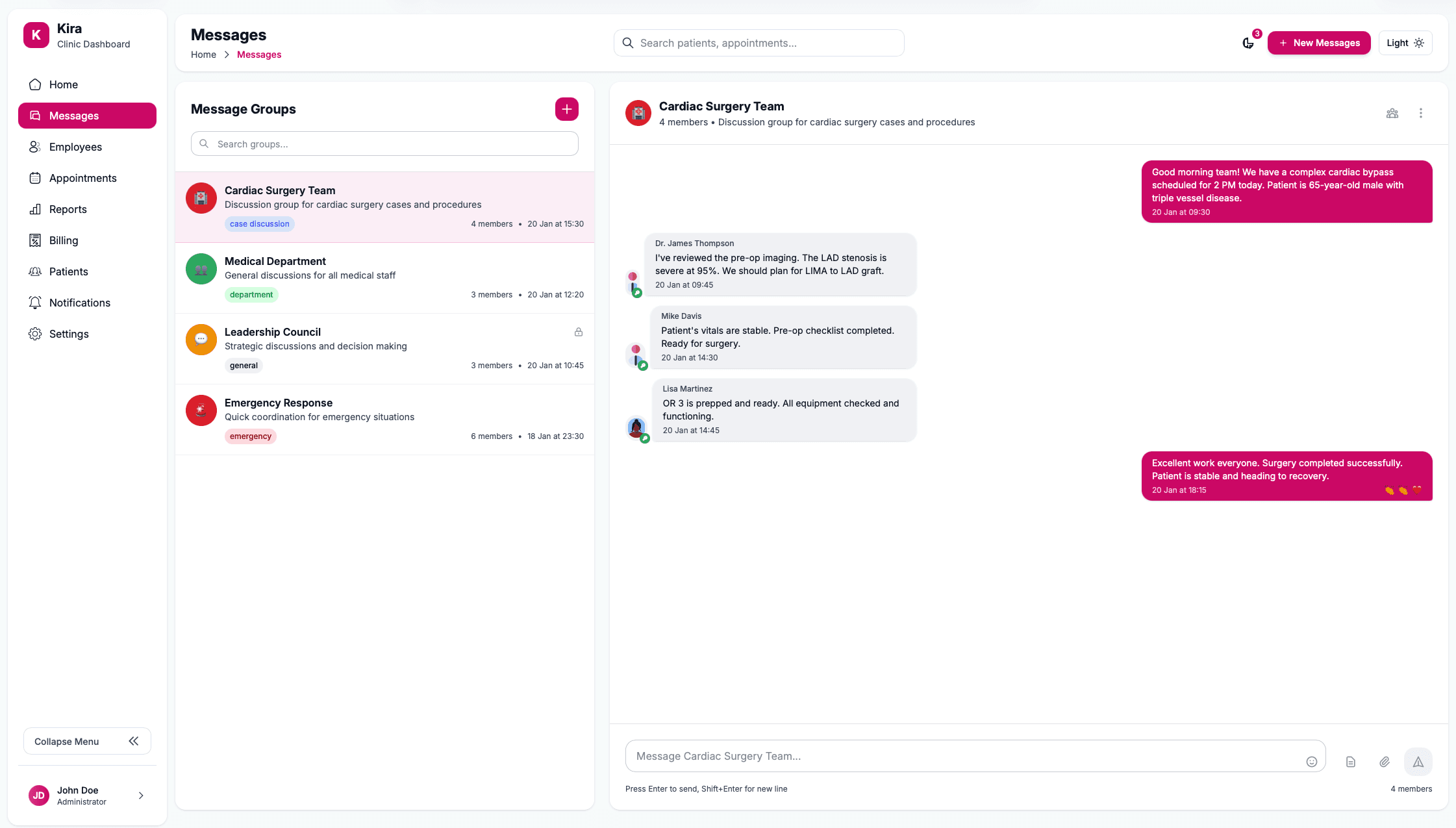Expand the John Doe profile chevron

(141, 796)
